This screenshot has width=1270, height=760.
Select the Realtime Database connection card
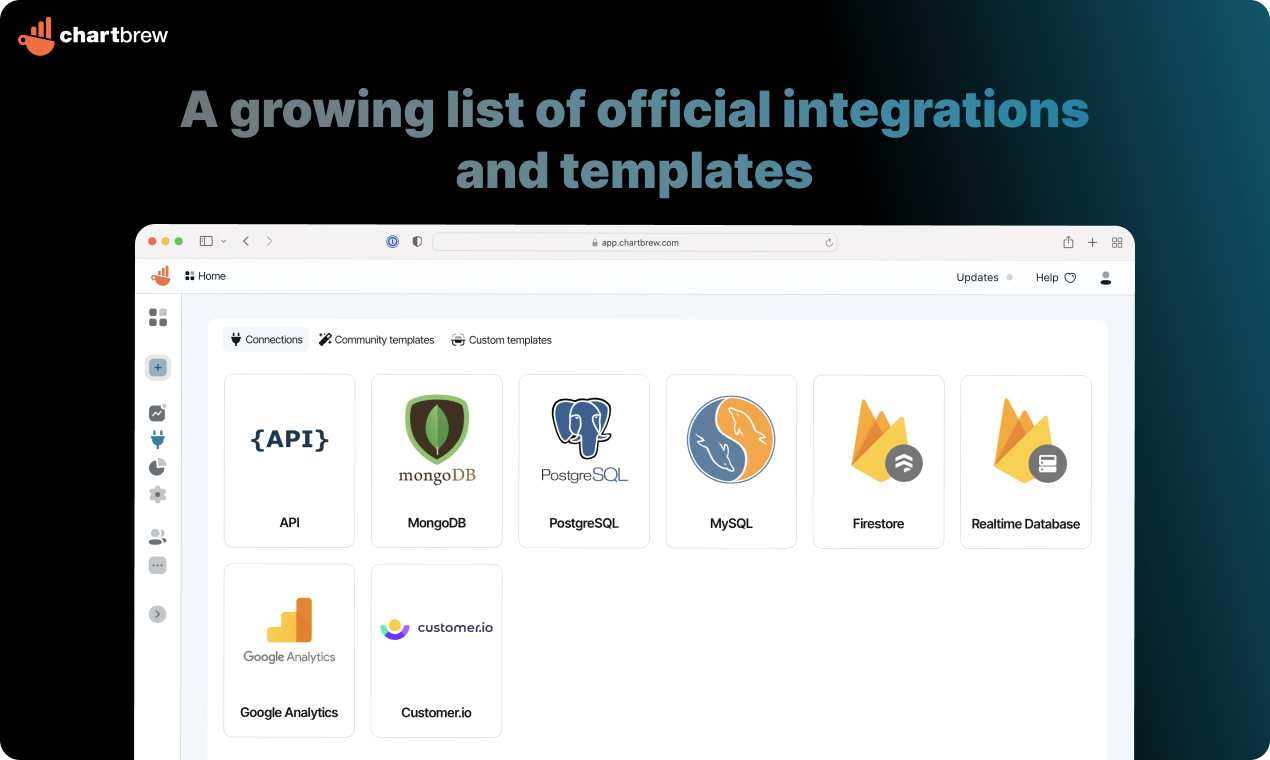tap(1026, 461)
